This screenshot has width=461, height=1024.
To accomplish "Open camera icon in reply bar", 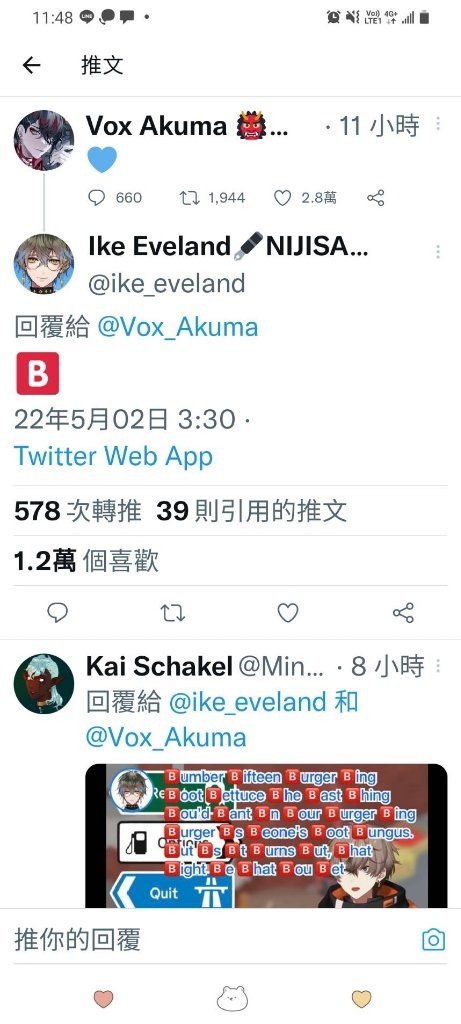I will coord(433,940).
